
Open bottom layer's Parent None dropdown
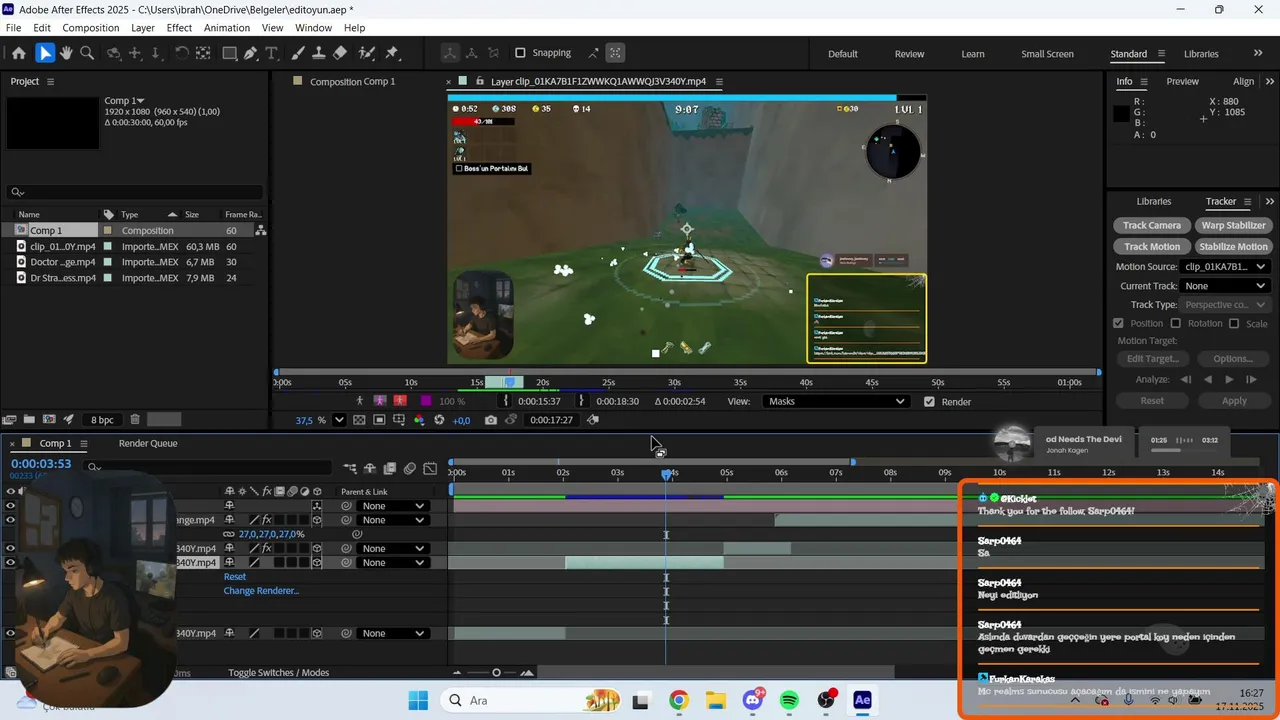coord(393,633)
